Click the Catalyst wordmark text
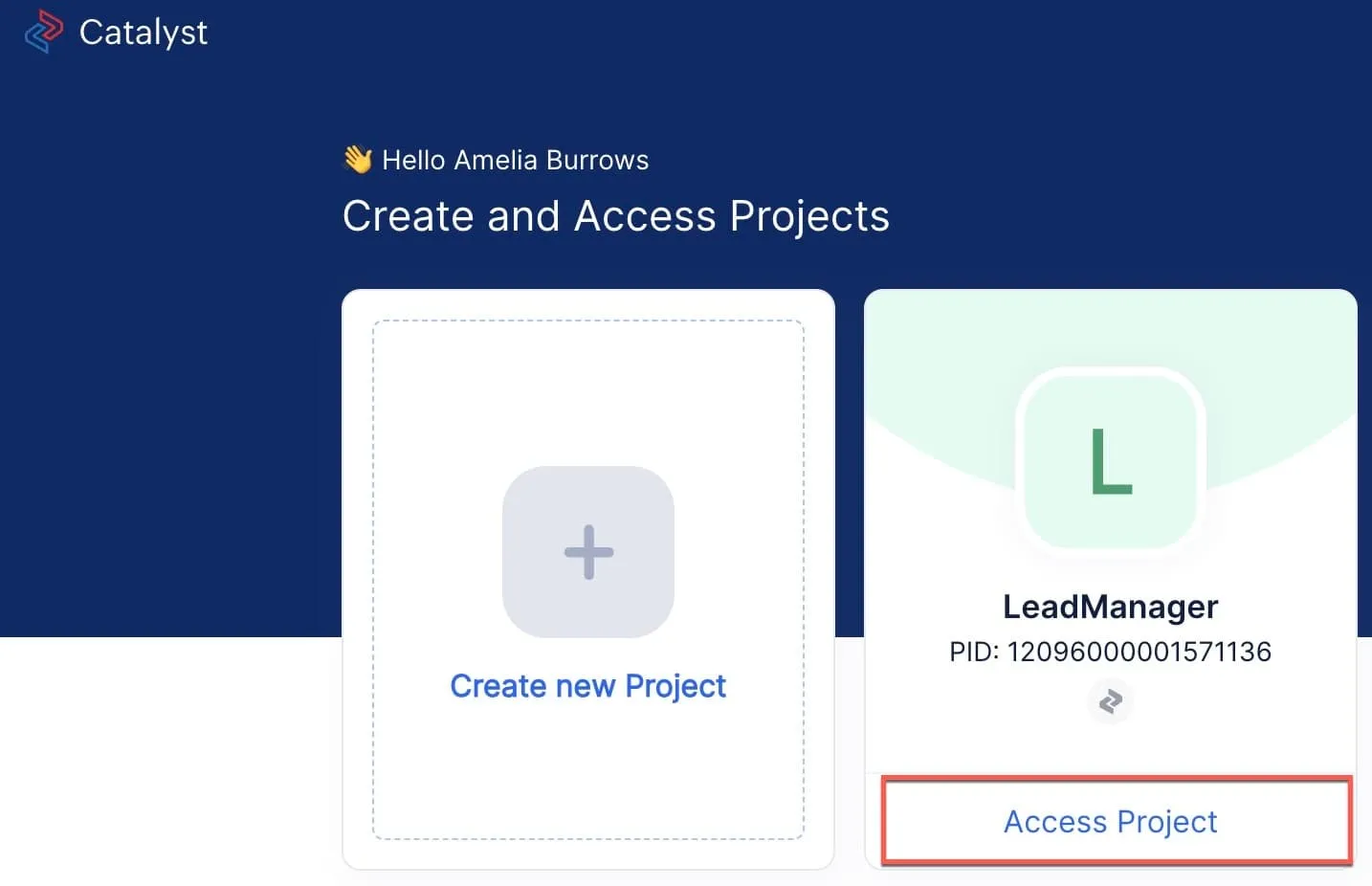The image size is (1372, 886). [x=144, y=33]
